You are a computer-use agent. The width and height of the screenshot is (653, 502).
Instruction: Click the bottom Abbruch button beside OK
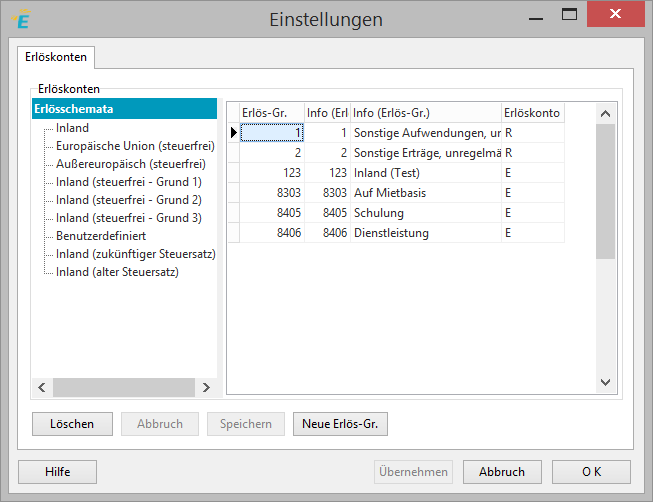coord(502,472)
